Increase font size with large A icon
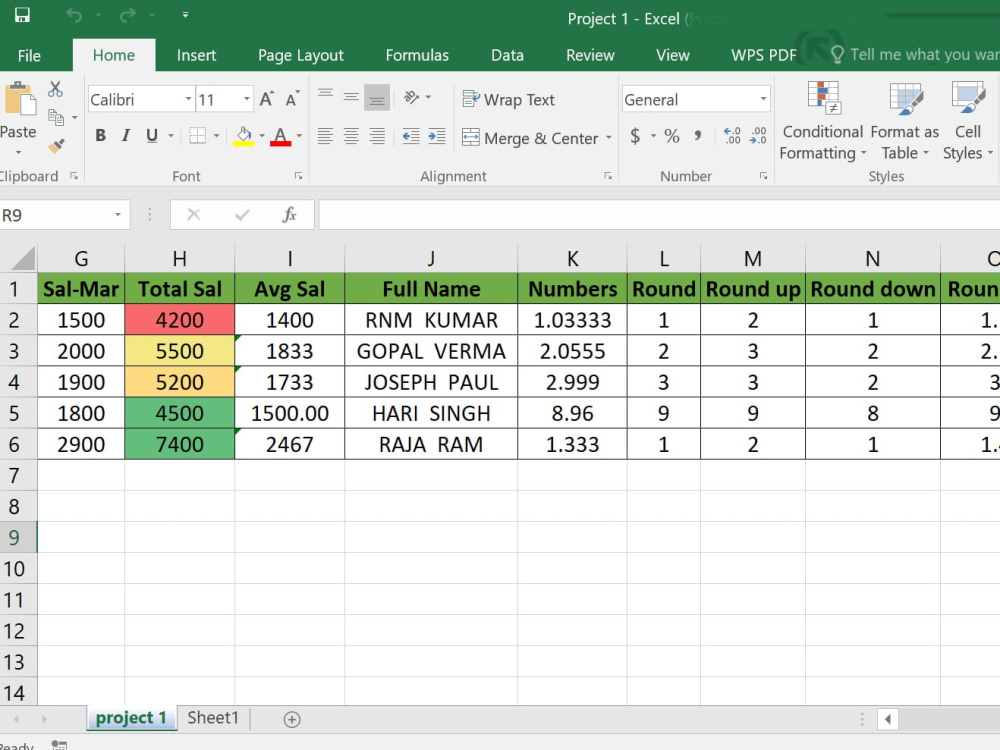 pyautogui.click(x=267, y=99)
